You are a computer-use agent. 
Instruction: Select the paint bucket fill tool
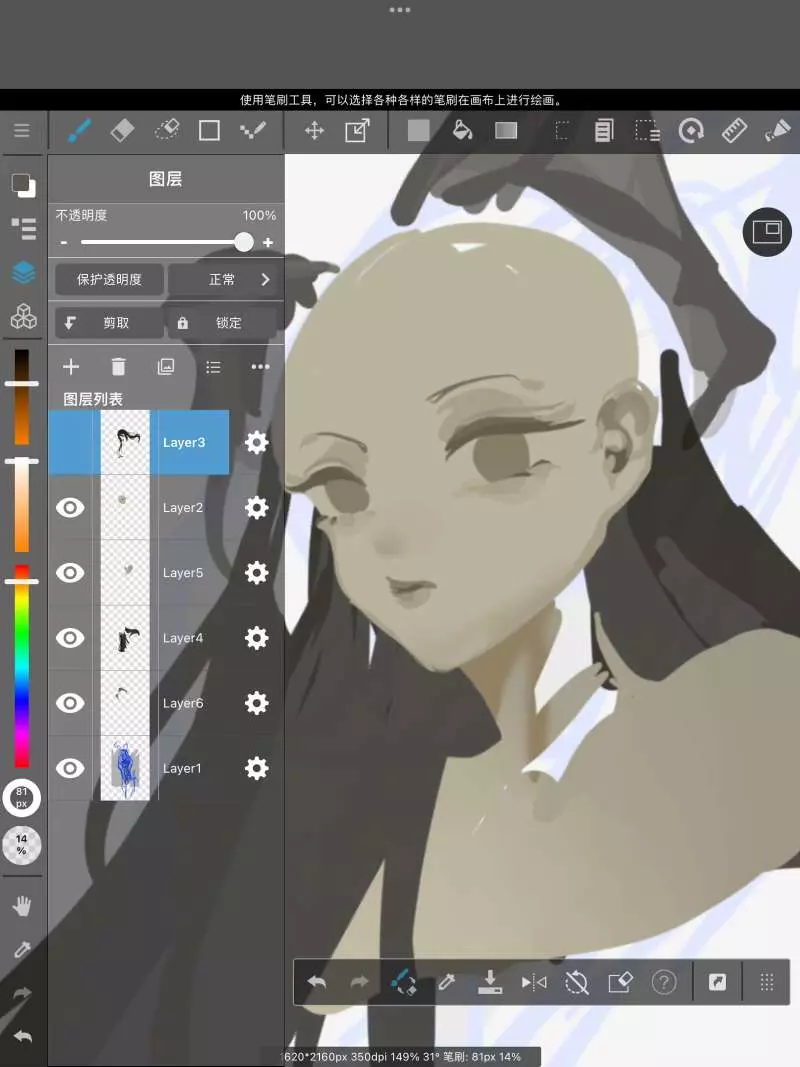[x=462, y=130]
